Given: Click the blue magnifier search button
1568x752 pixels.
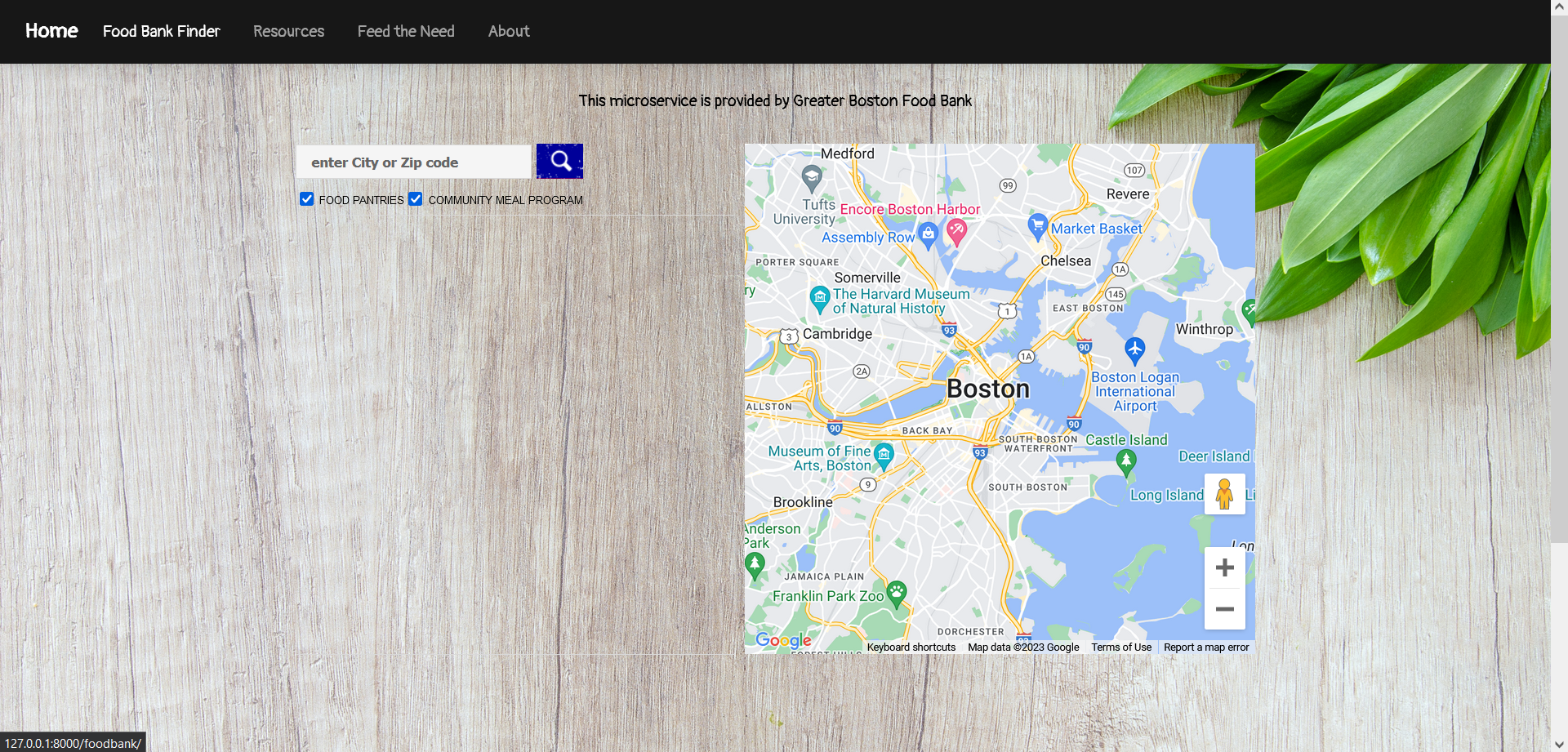Looking at the screenshot, I should (559, 161).
